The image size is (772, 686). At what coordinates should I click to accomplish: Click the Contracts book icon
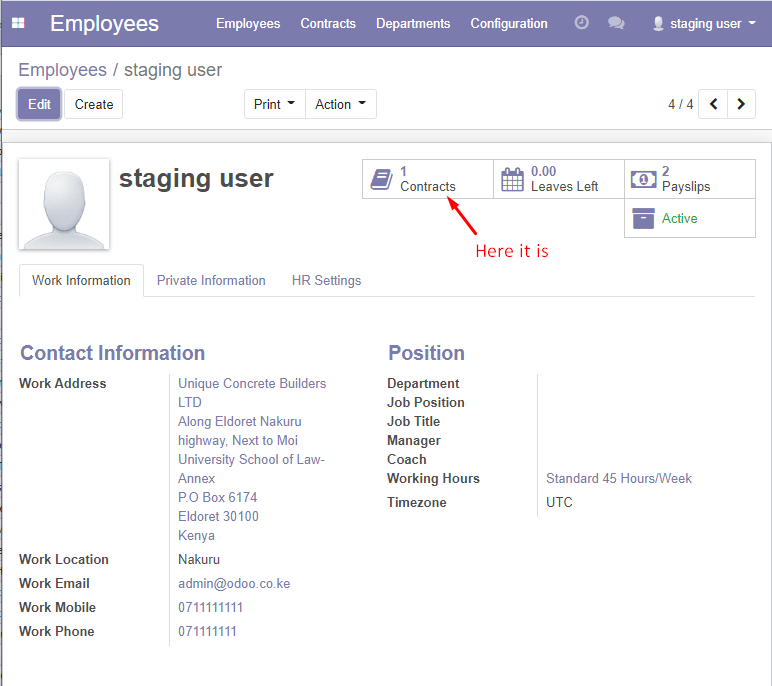click(381, 179)
